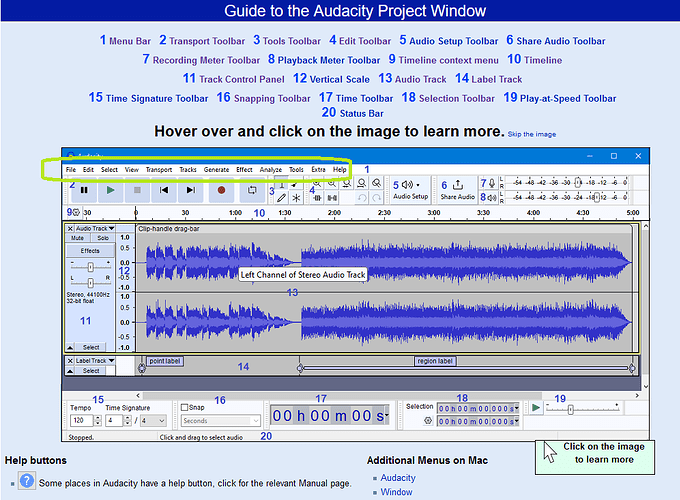
Task: Open the Audio Setup speaker button
Action: point(410,189)
